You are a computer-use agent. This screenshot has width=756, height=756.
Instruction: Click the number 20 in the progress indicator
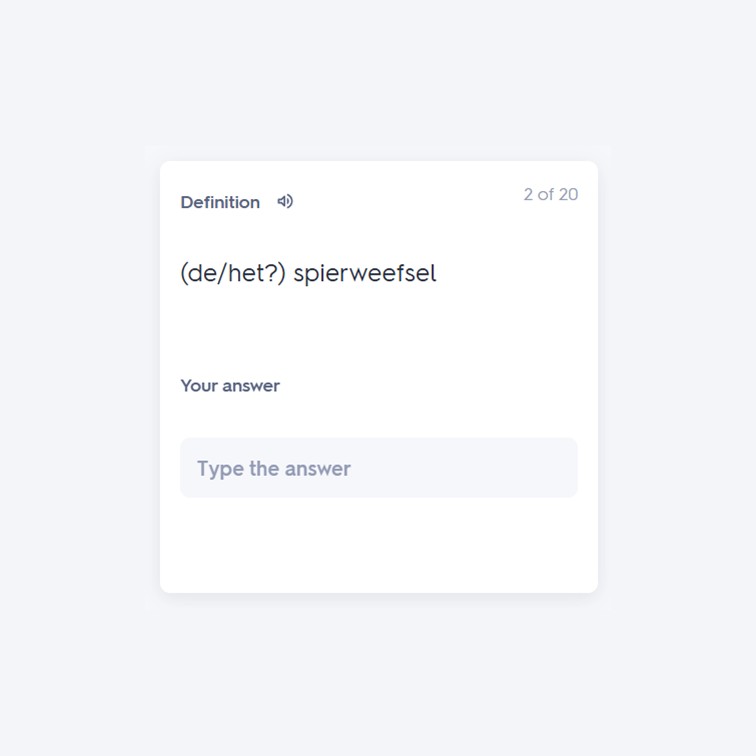(x=568, y=194)
